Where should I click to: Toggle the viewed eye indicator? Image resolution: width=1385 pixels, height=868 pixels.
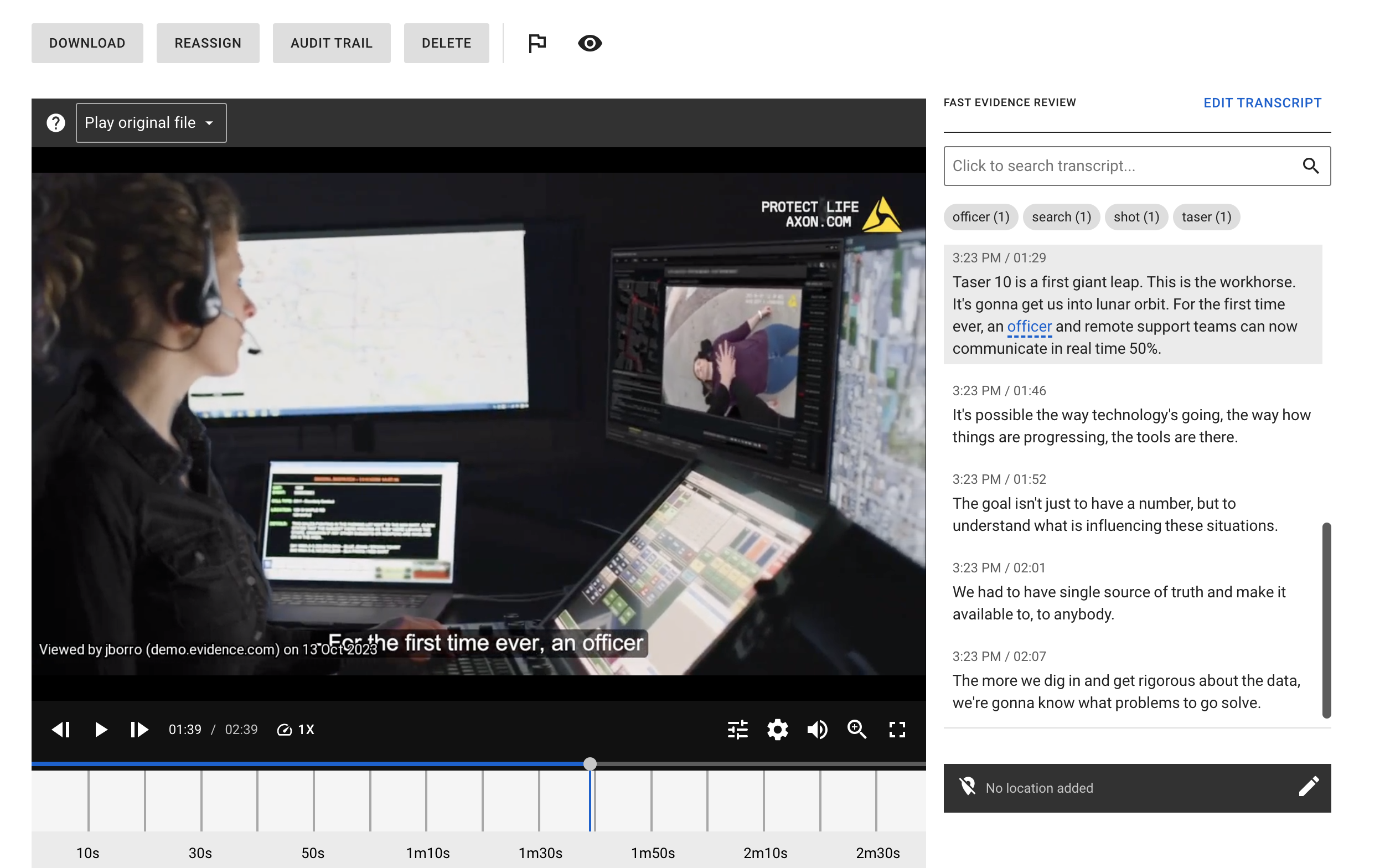[x=590, y=43]
